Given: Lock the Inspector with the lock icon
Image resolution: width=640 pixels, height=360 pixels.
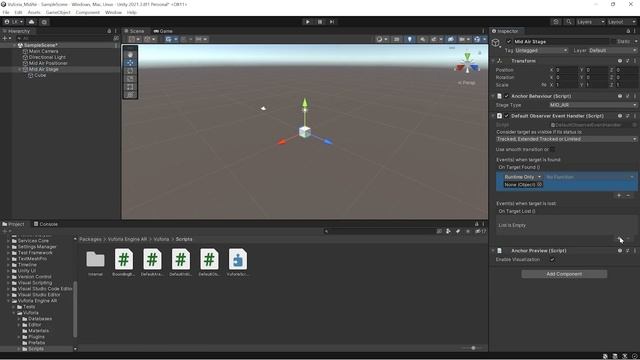Looking at the screenshot, I should pos(628,31).
